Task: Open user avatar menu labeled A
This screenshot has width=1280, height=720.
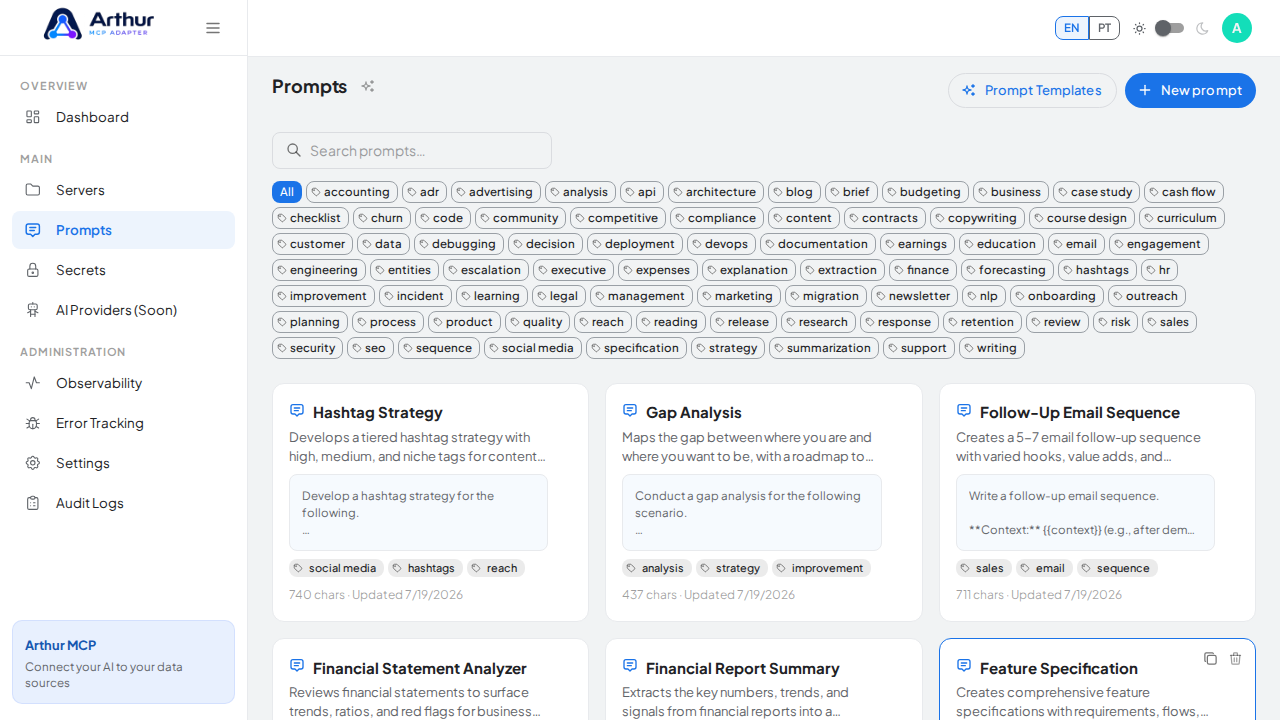Action: click(1237, 28)
